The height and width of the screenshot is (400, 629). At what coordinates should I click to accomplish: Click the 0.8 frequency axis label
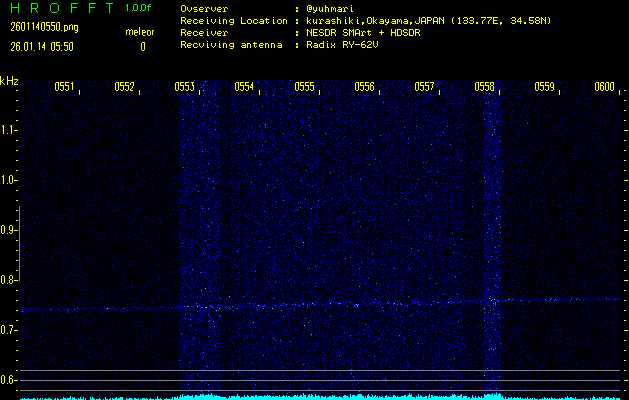click(9, 280)
